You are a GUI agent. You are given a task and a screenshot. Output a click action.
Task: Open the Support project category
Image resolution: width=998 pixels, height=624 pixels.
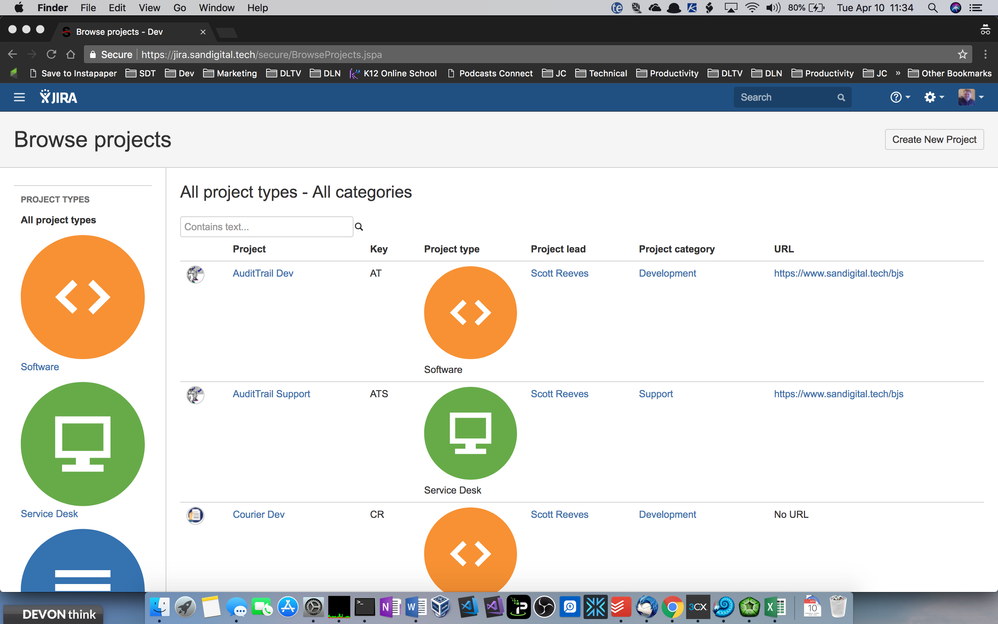656,394
